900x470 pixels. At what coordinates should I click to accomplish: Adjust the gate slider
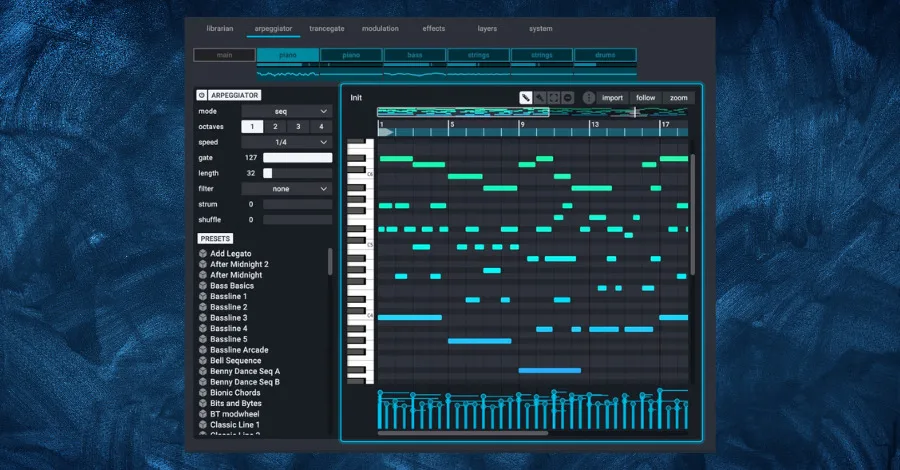coord(297,158)
